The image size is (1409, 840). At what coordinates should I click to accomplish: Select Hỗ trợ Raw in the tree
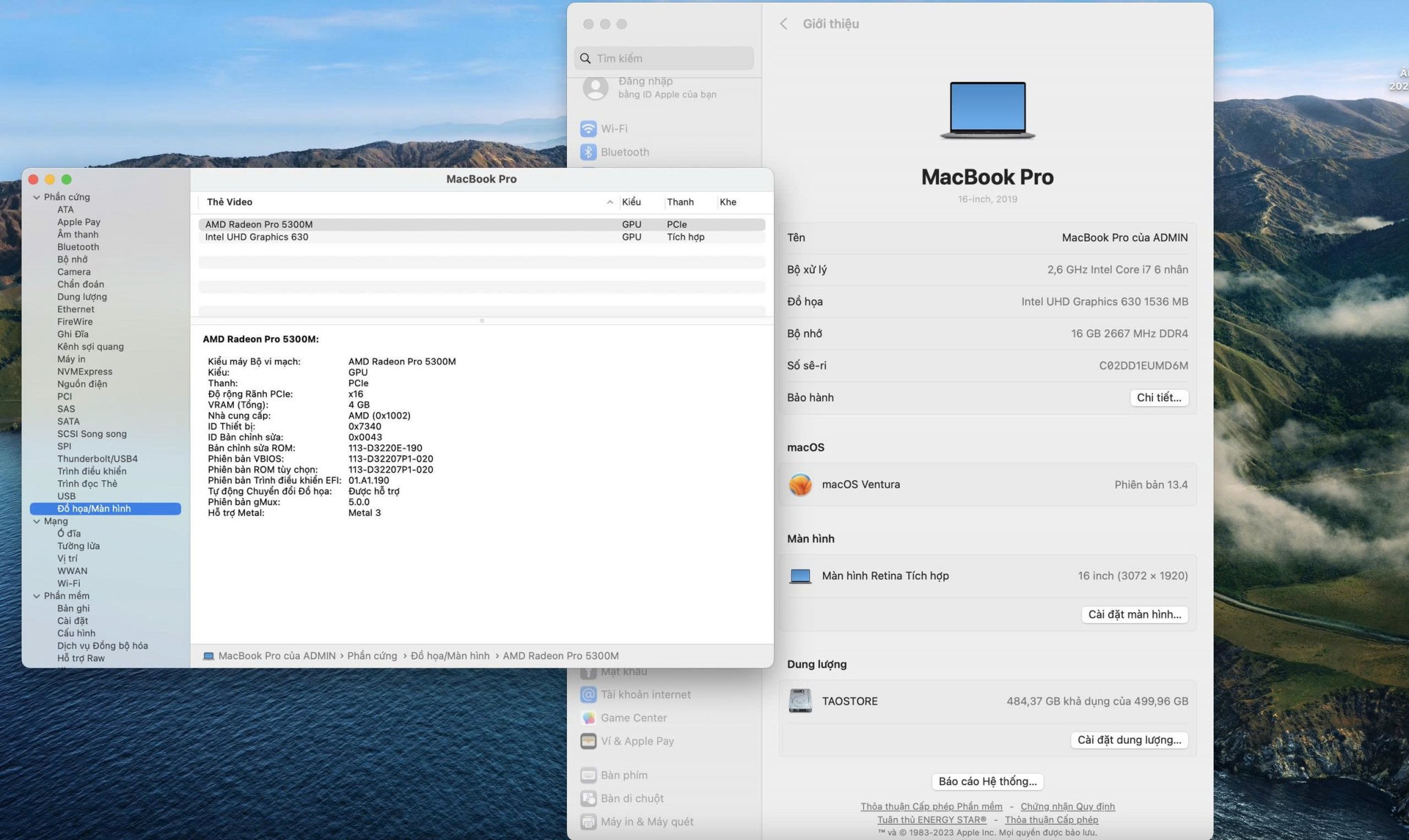(80, 658)
